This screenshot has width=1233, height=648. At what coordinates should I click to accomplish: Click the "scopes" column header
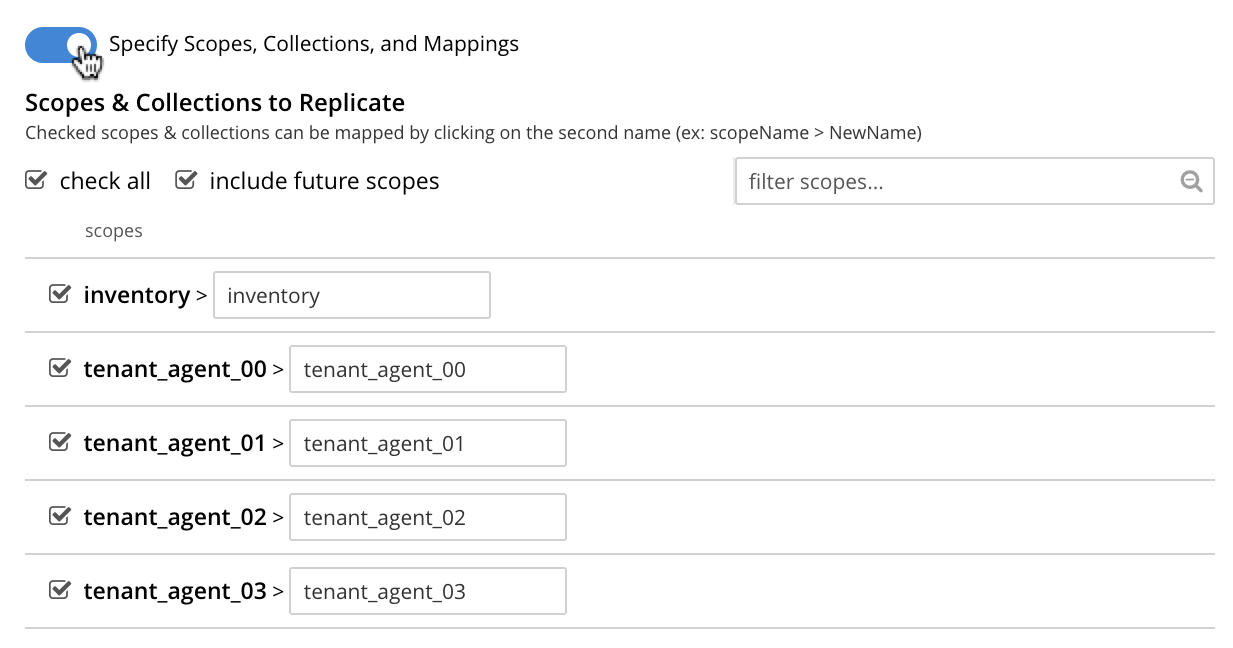113,230
